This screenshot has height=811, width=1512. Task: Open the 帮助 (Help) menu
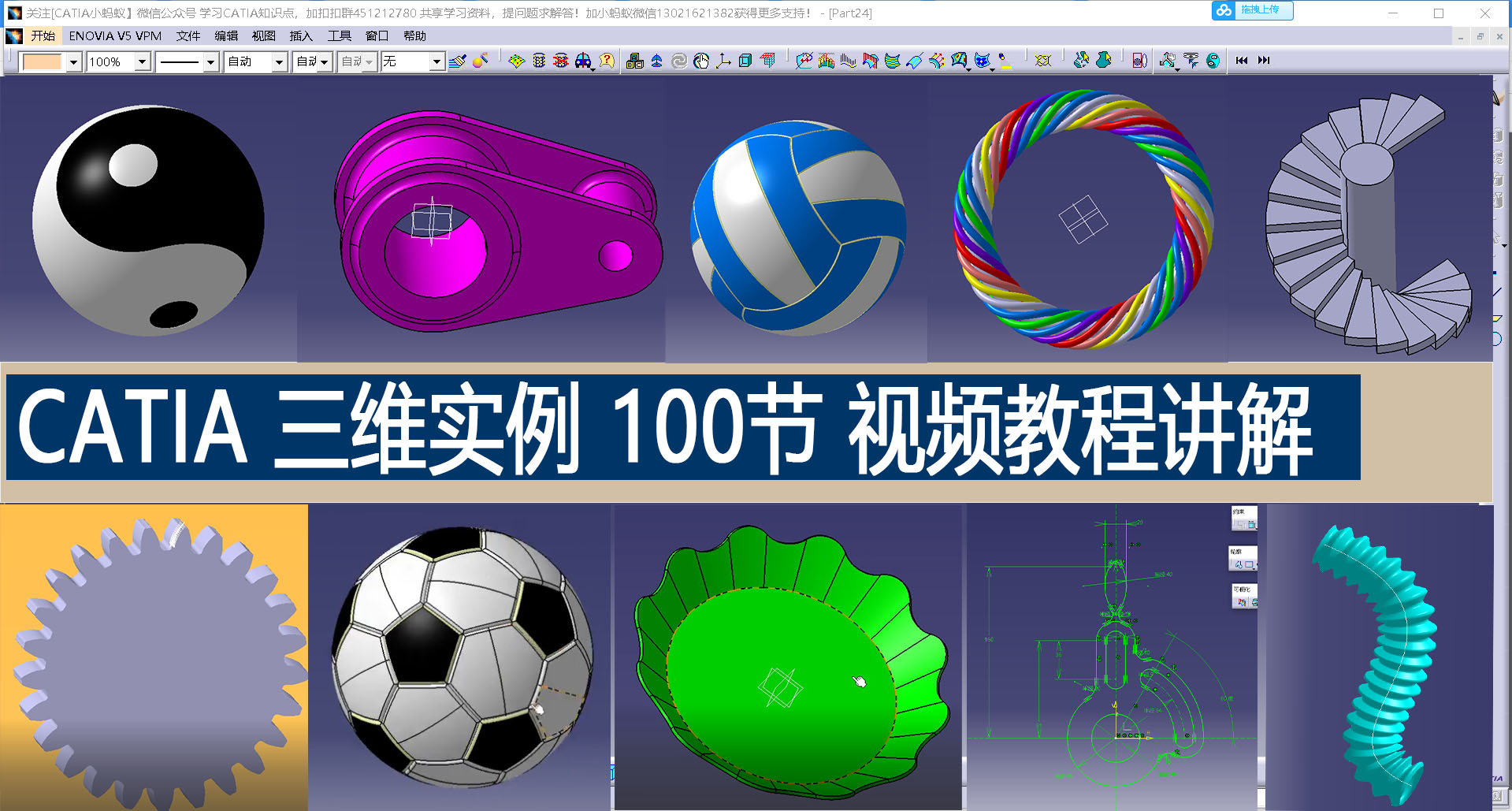414,36
